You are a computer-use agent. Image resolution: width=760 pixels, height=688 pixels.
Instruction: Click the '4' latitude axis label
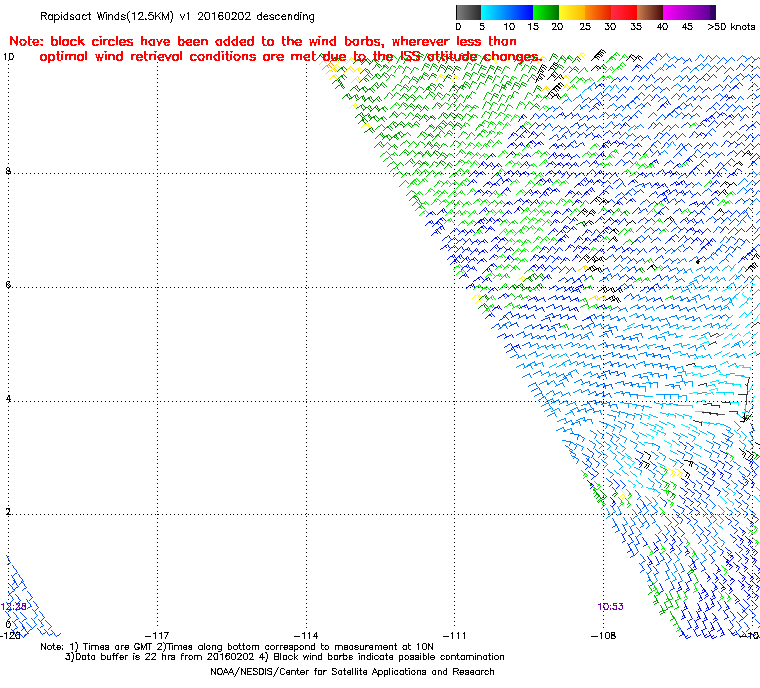(8, 399)
